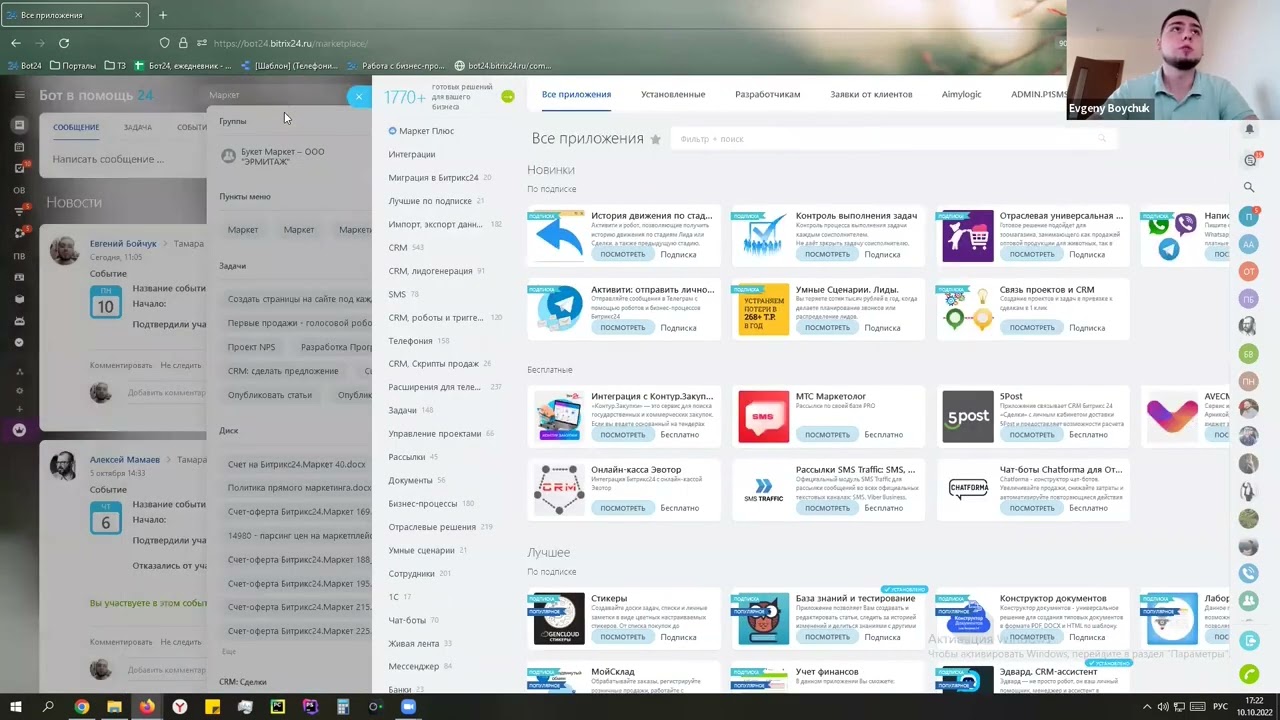
Task: Close the marketplace slider panel
Action: pos(359,96)
